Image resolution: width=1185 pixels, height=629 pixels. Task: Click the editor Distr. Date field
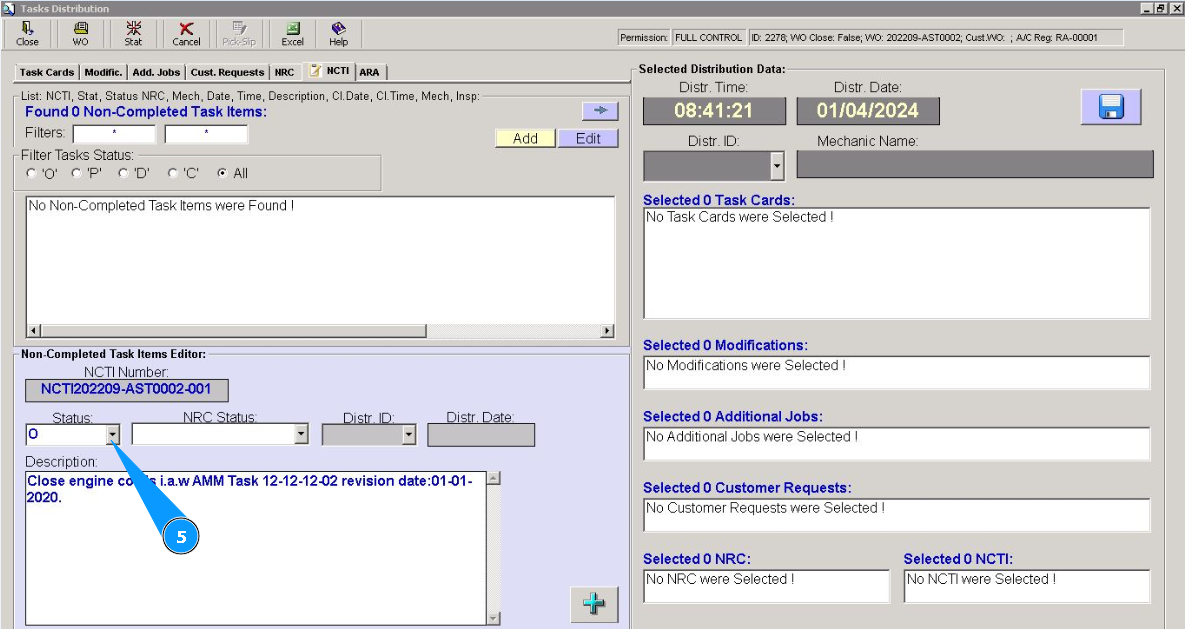tap(481, 435)
